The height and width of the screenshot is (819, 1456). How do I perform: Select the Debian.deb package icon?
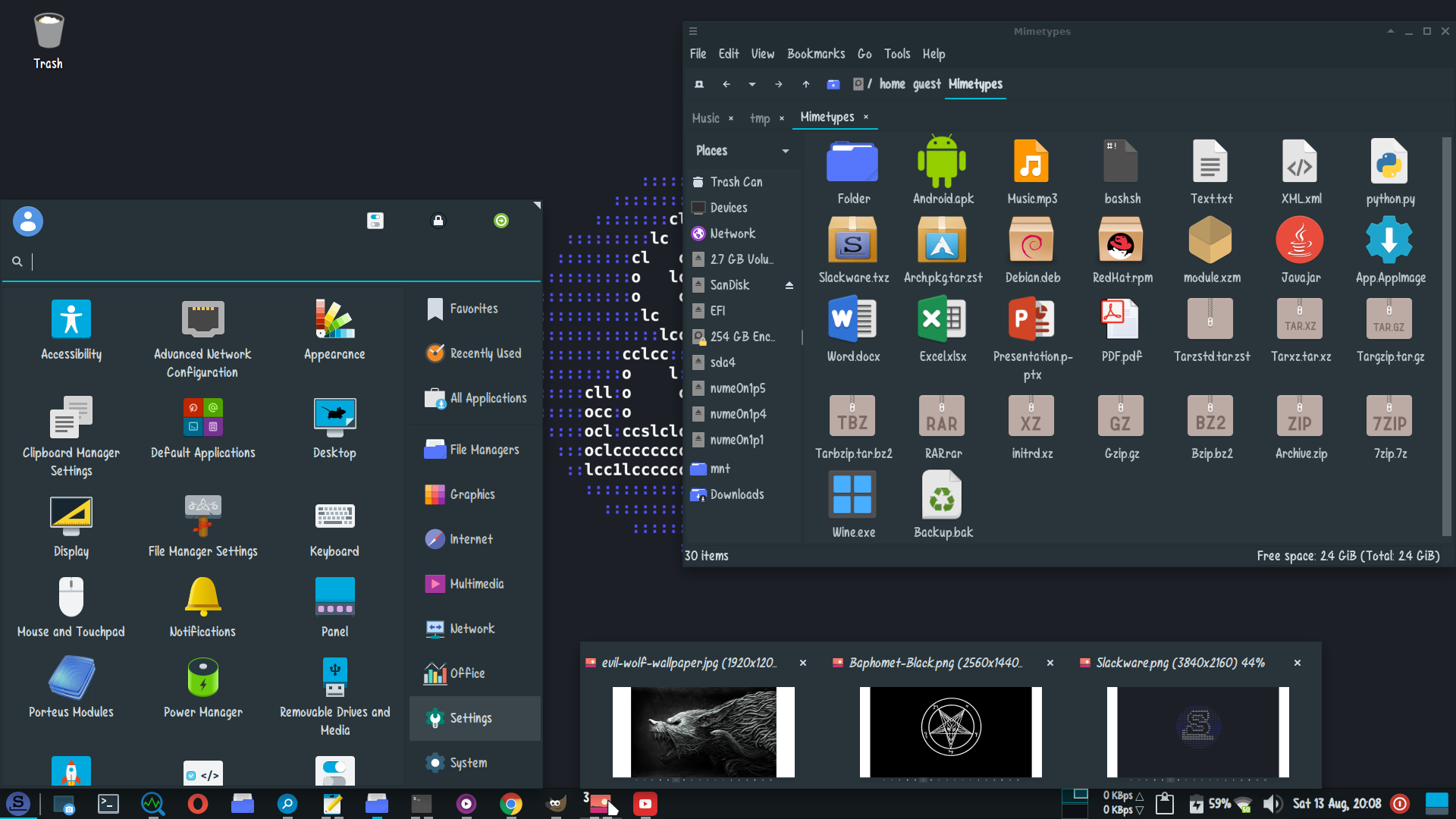(x=1031, y=240)
